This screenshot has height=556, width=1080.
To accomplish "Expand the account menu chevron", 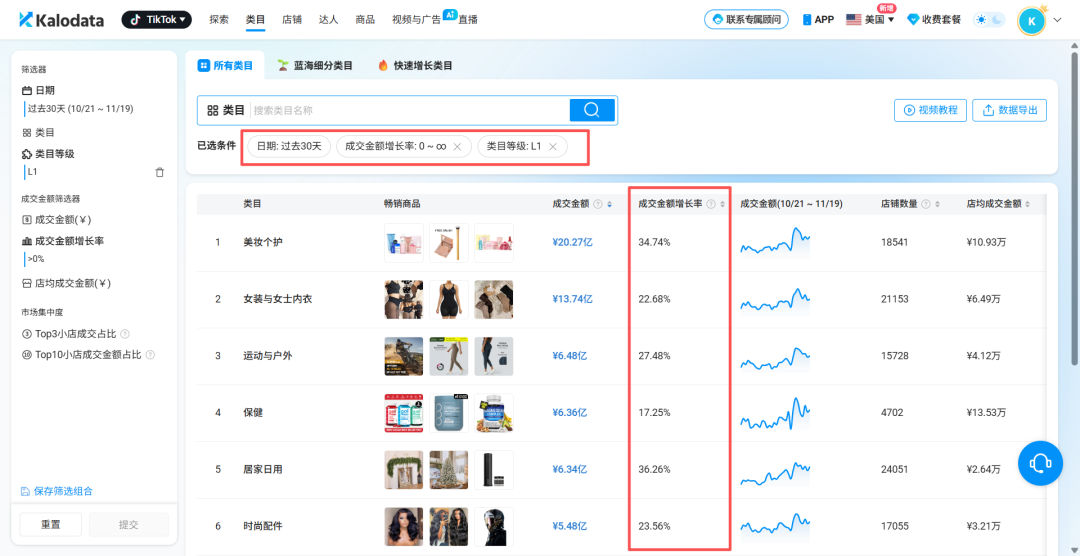I will pyautogui.click(x=1058, y=20).
